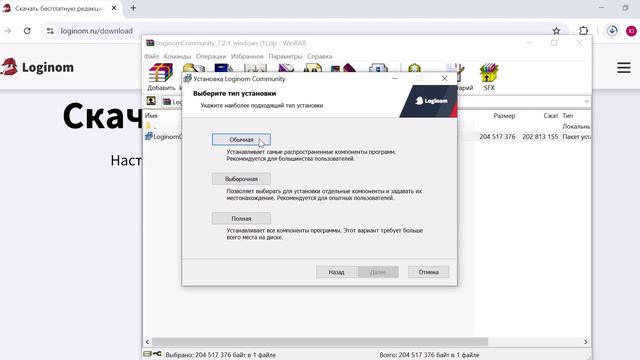Close the Loginom Community installer dialog
Image resolution: width=640 pixels, height=360 pixels.
click(x=444, y=78)
